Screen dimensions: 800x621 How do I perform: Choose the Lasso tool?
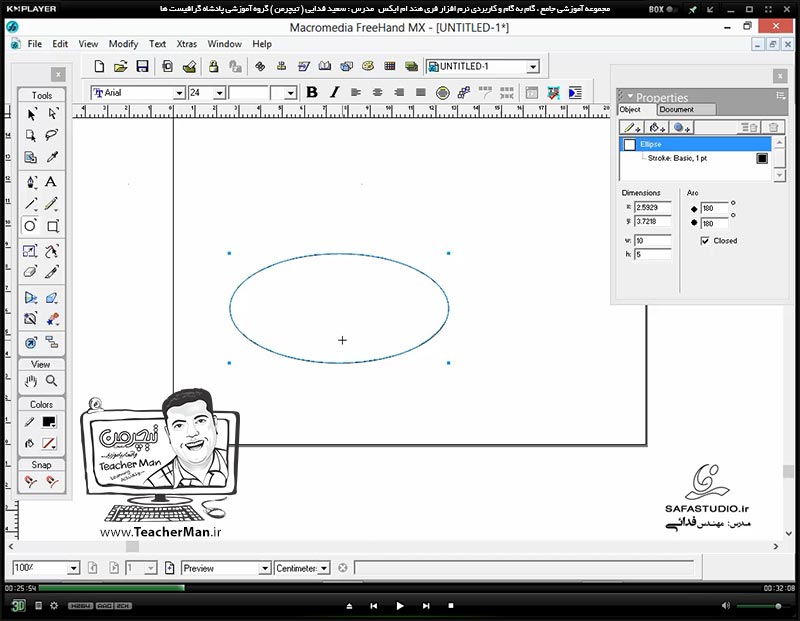(52, 135)
